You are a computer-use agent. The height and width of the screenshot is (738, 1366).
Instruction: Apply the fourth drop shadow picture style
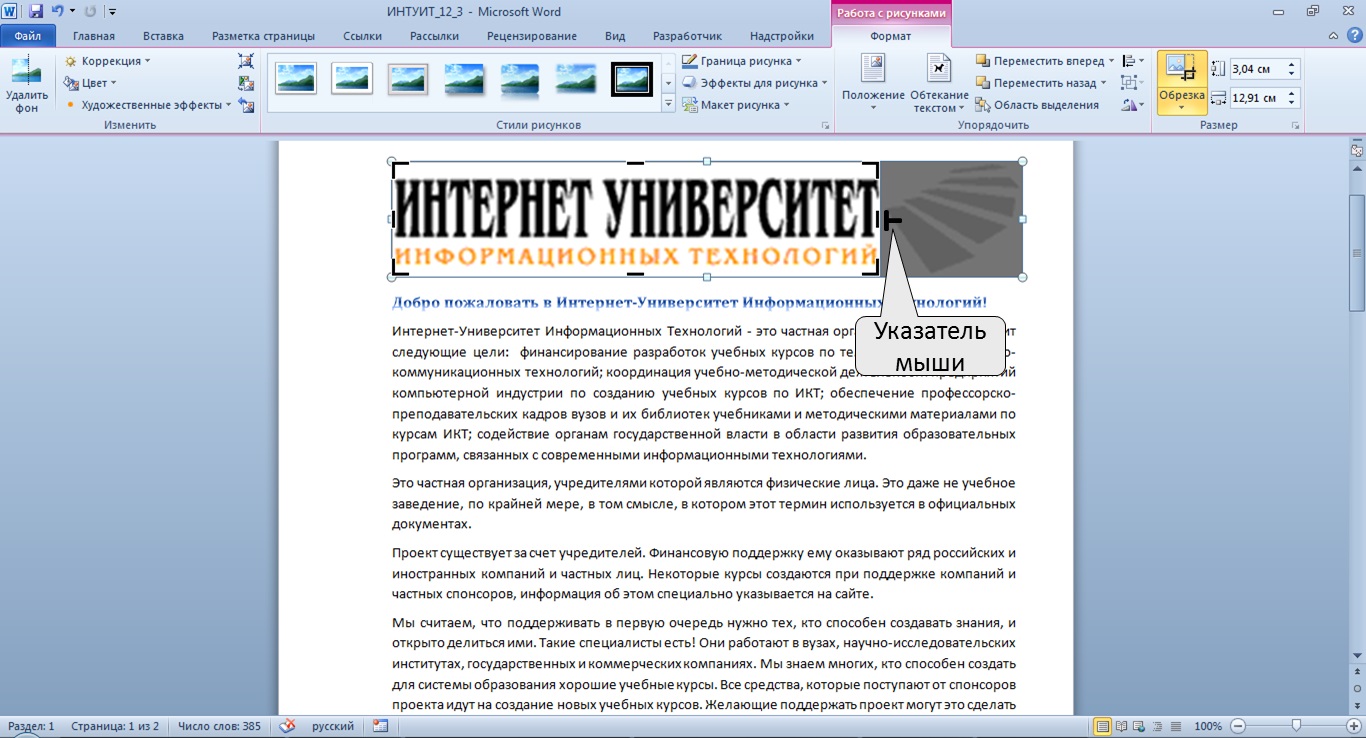coord(464,78)
